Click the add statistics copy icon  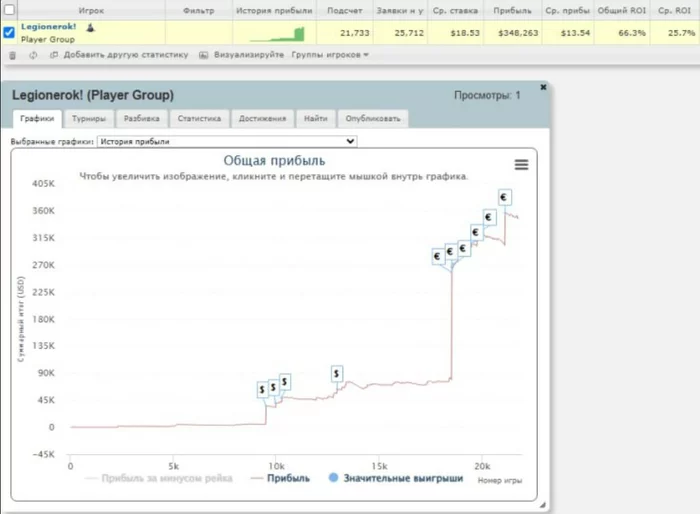(54, 55)
